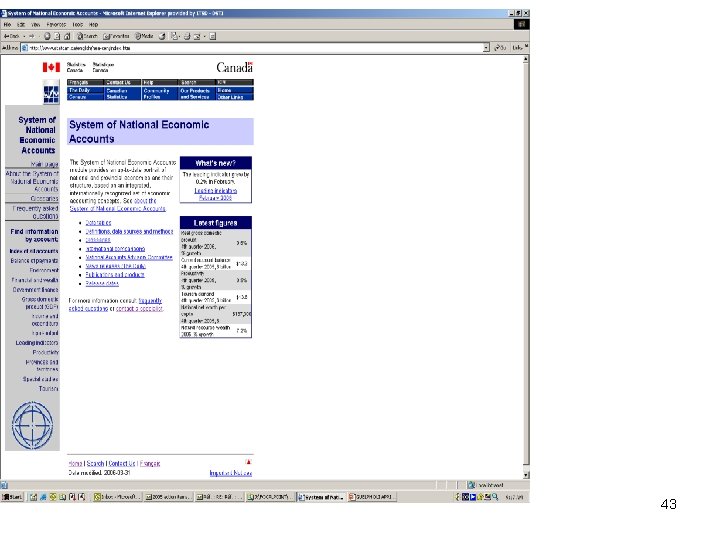Open the Back button history dropdown arrow
This screenshot has height=540, width=720.
click(24, 36)
